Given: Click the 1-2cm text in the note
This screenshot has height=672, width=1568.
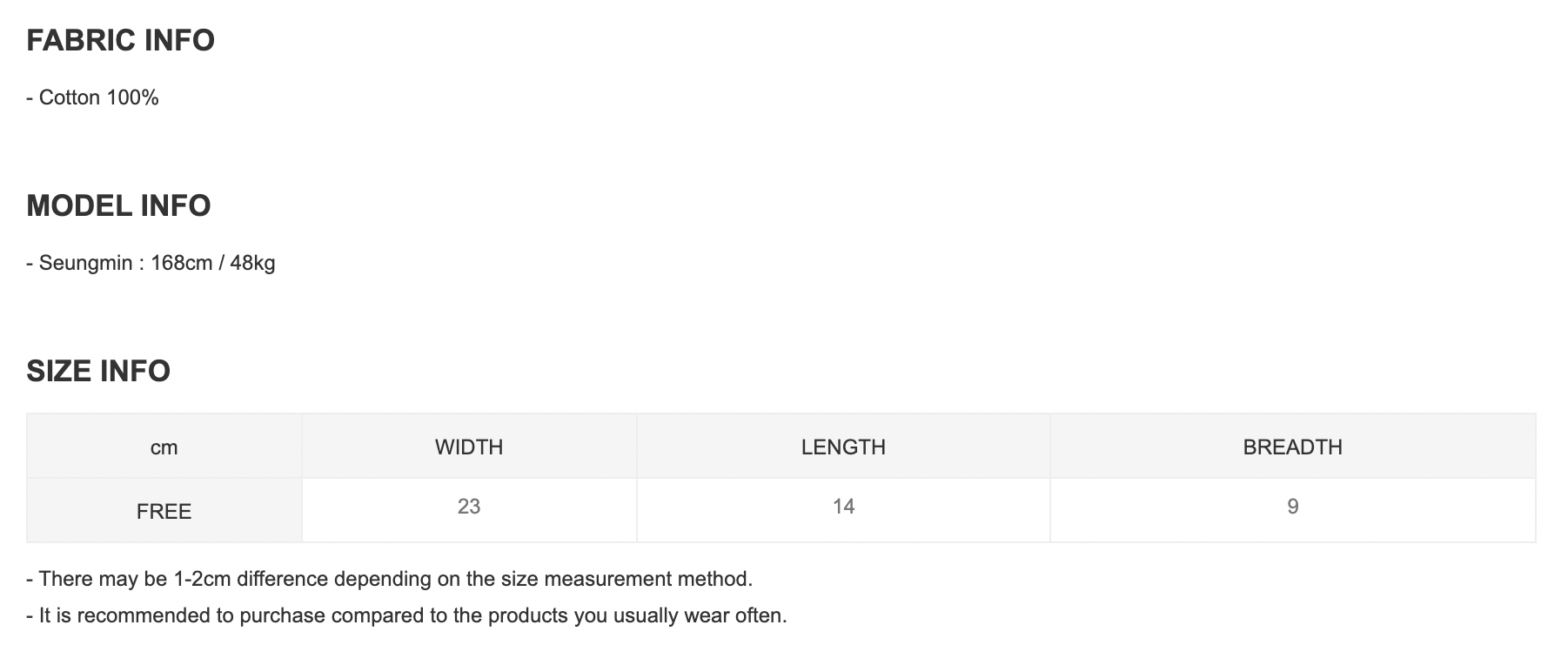Looking at the screenshot, I should [x=202, y=579].
